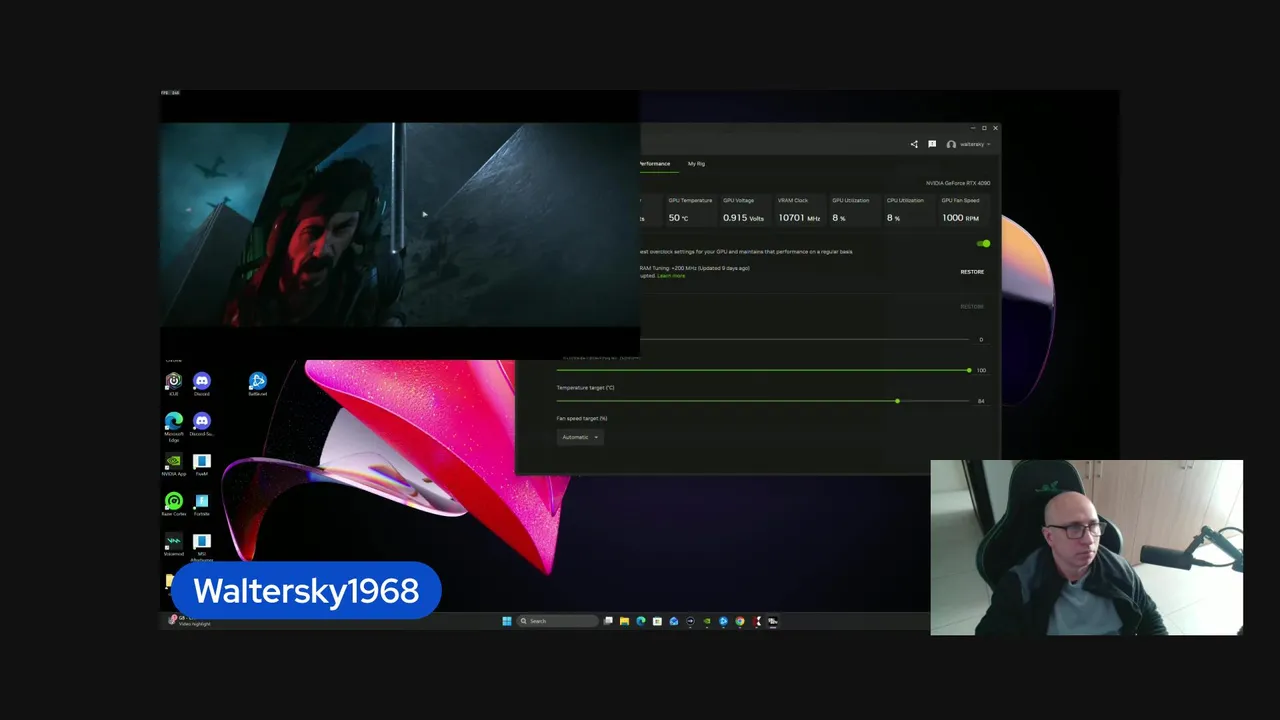Launch Battle.net from the desktop
Viewport: 1280px width, 720px height.
[x=258, y=384]
